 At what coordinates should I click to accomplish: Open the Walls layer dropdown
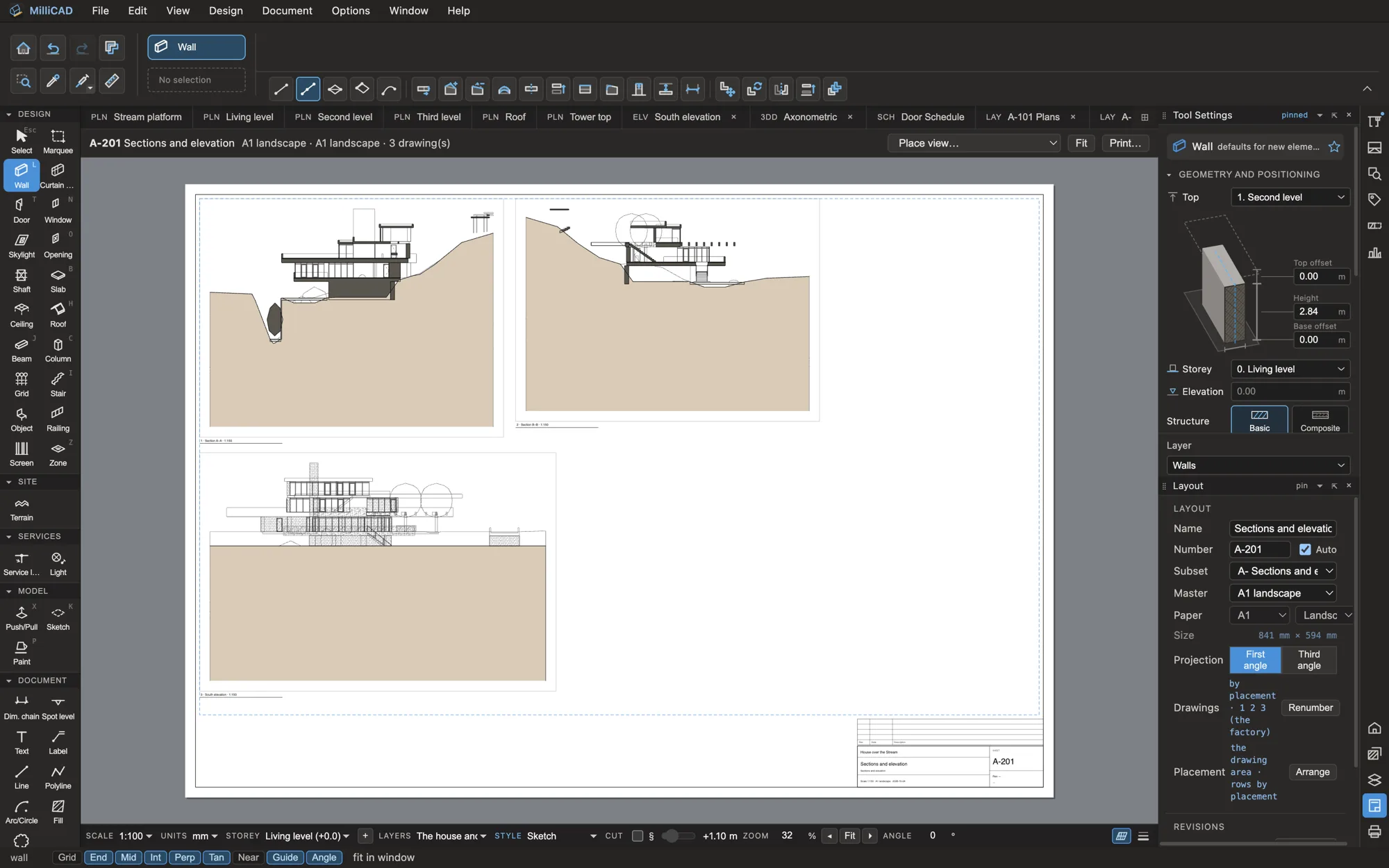1258,465
